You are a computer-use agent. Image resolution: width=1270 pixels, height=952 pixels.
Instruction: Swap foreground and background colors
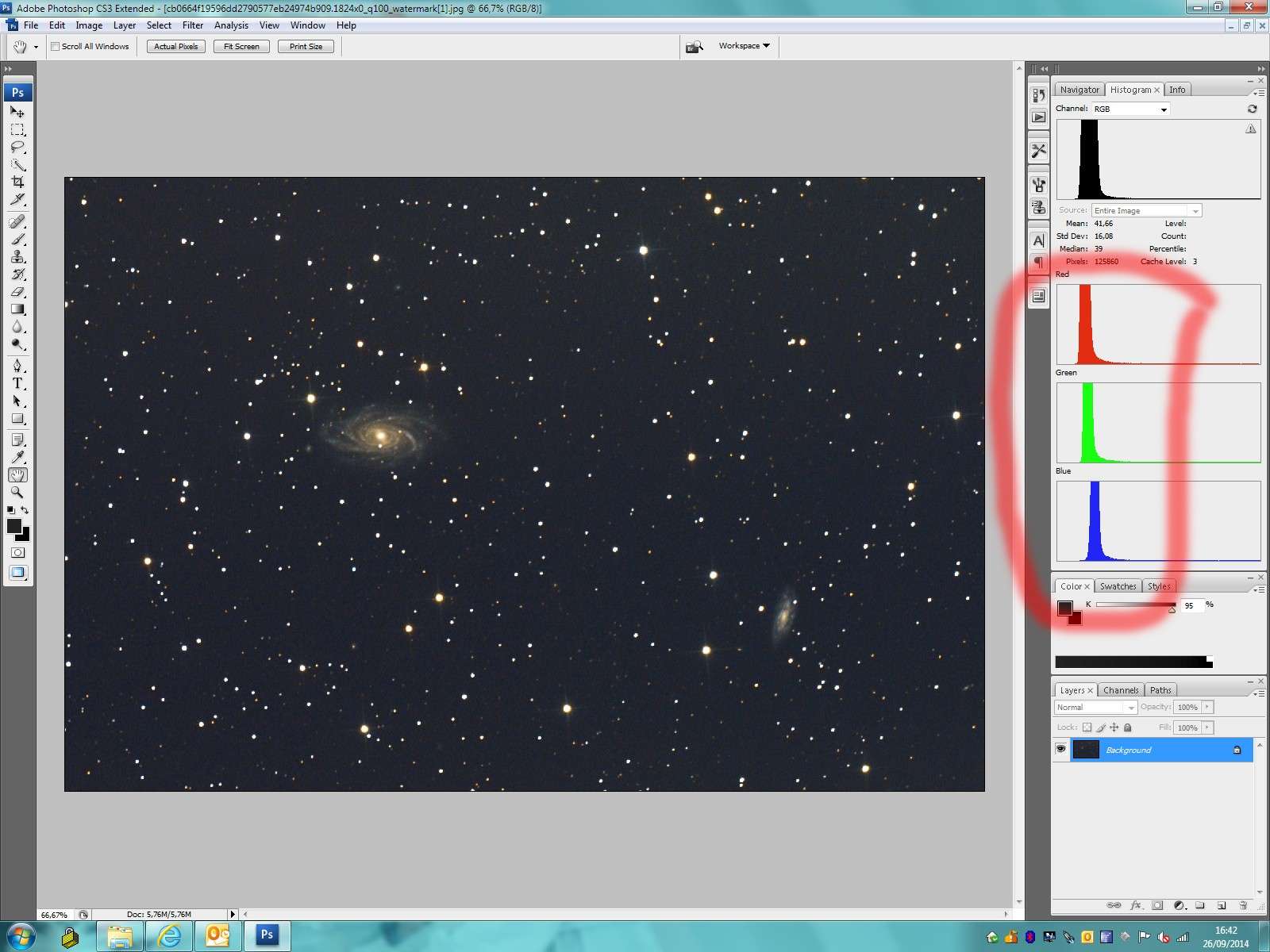(x=25, y=510)
